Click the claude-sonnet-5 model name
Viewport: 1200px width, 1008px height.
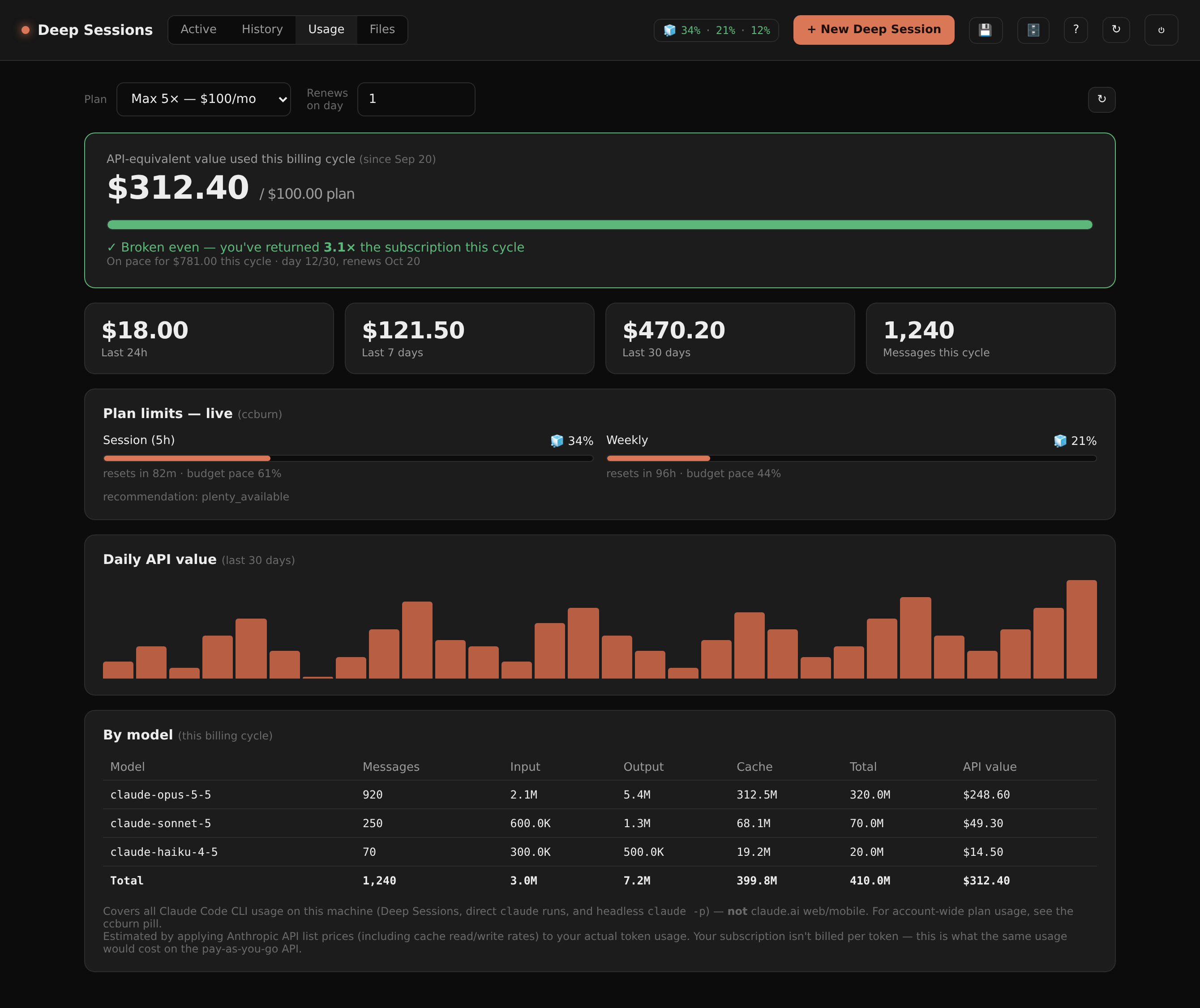[x=161, y=823]
